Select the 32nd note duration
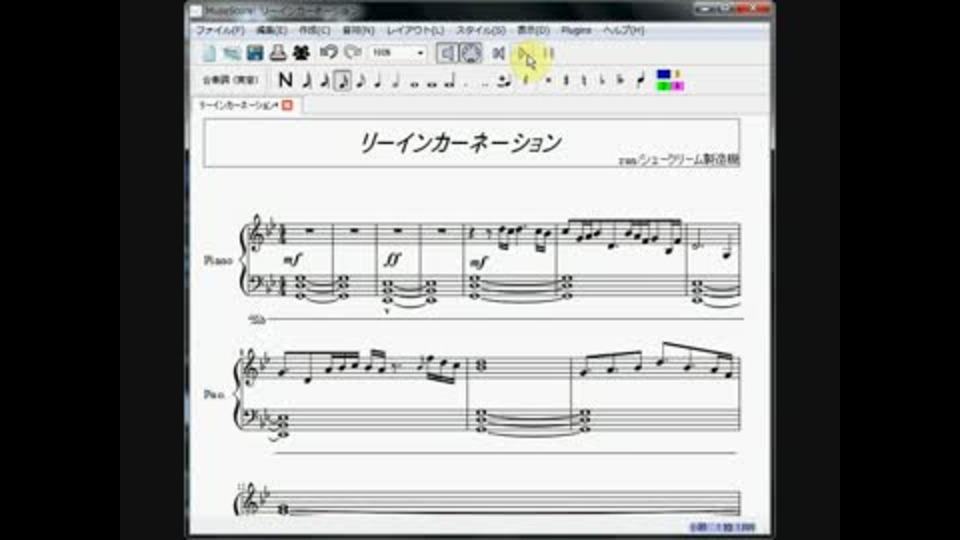Viewport: 960px width, 540px height. (324, 80)
